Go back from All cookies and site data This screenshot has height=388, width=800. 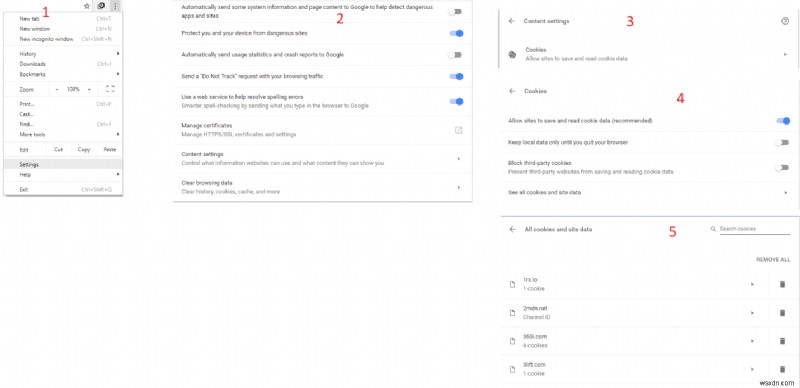[512, 230]
